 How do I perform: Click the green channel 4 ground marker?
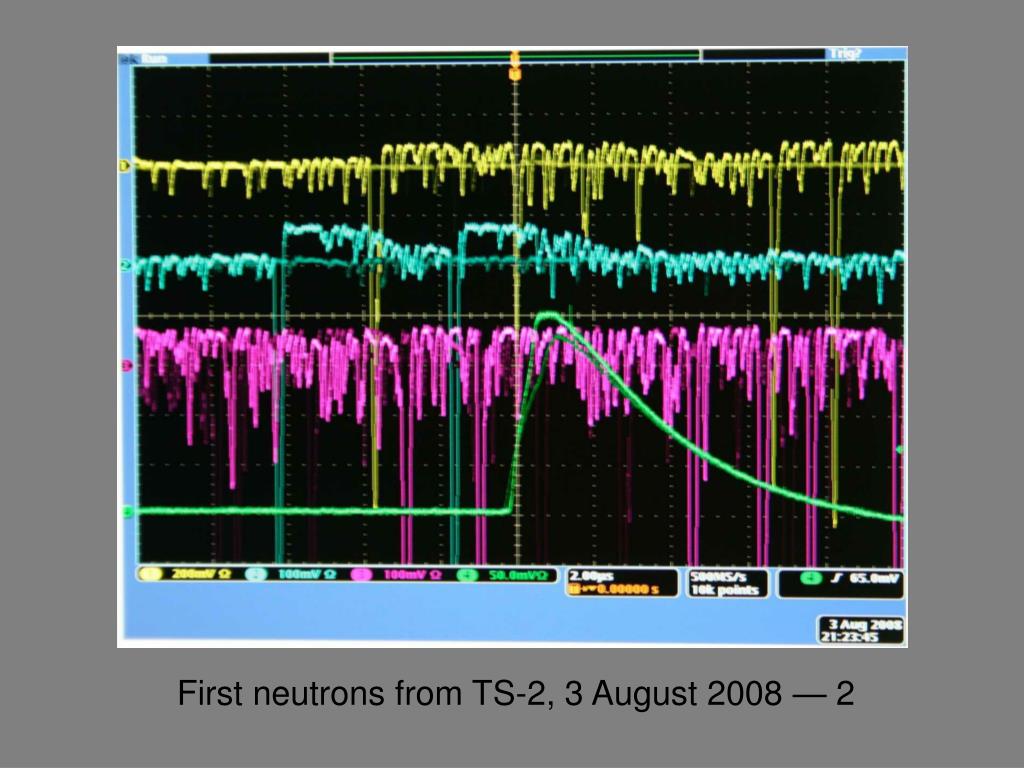(x=126, y=513)
